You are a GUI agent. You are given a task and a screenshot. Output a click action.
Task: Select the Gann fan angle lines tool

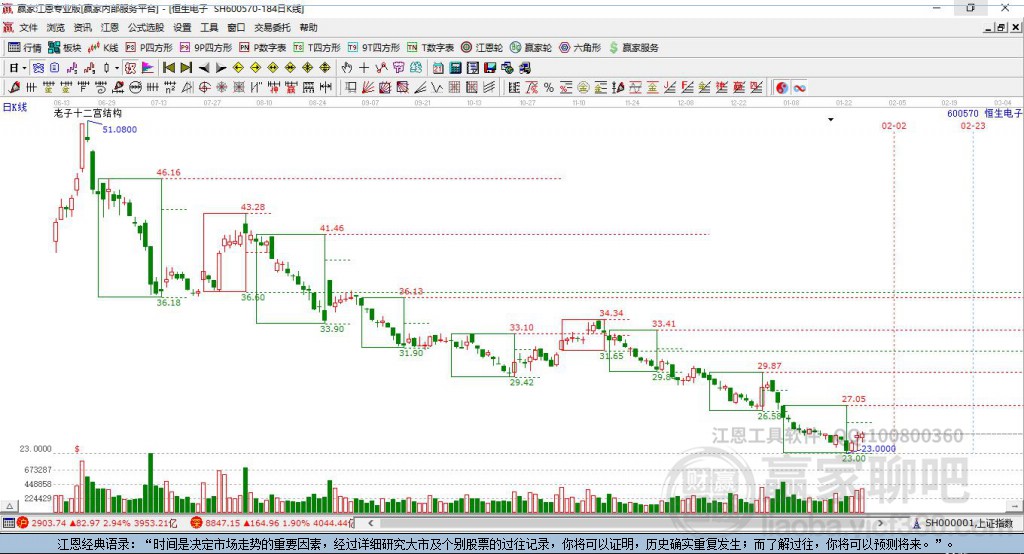368,87
